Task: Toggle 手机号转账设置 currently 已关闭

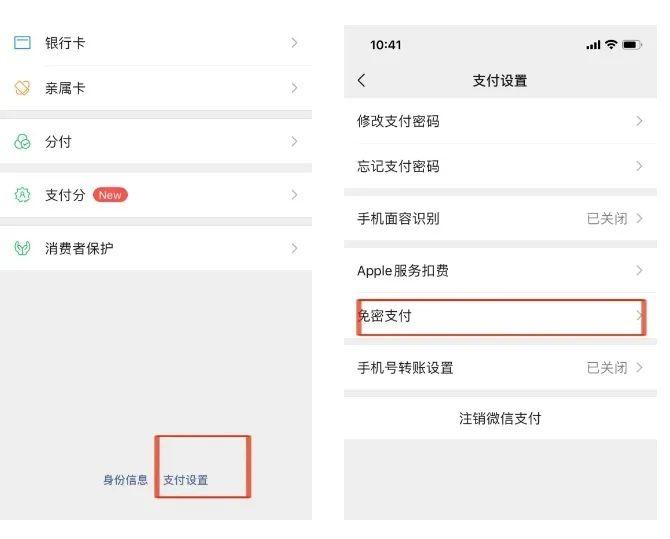Action: click(x=614, y=368)
